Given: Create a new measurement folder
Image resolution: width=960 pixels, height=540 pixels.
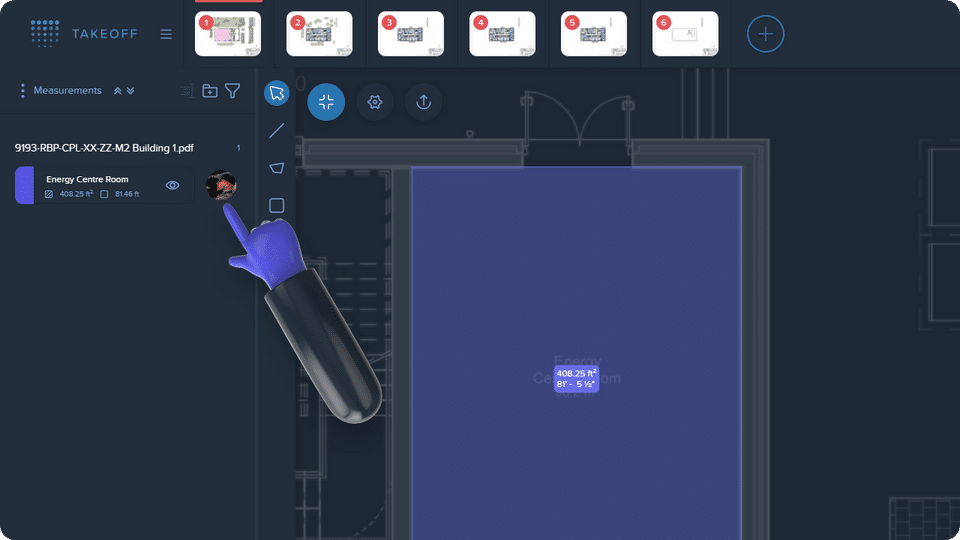Looking at the screenshot, I should click(x=210, y=91).
